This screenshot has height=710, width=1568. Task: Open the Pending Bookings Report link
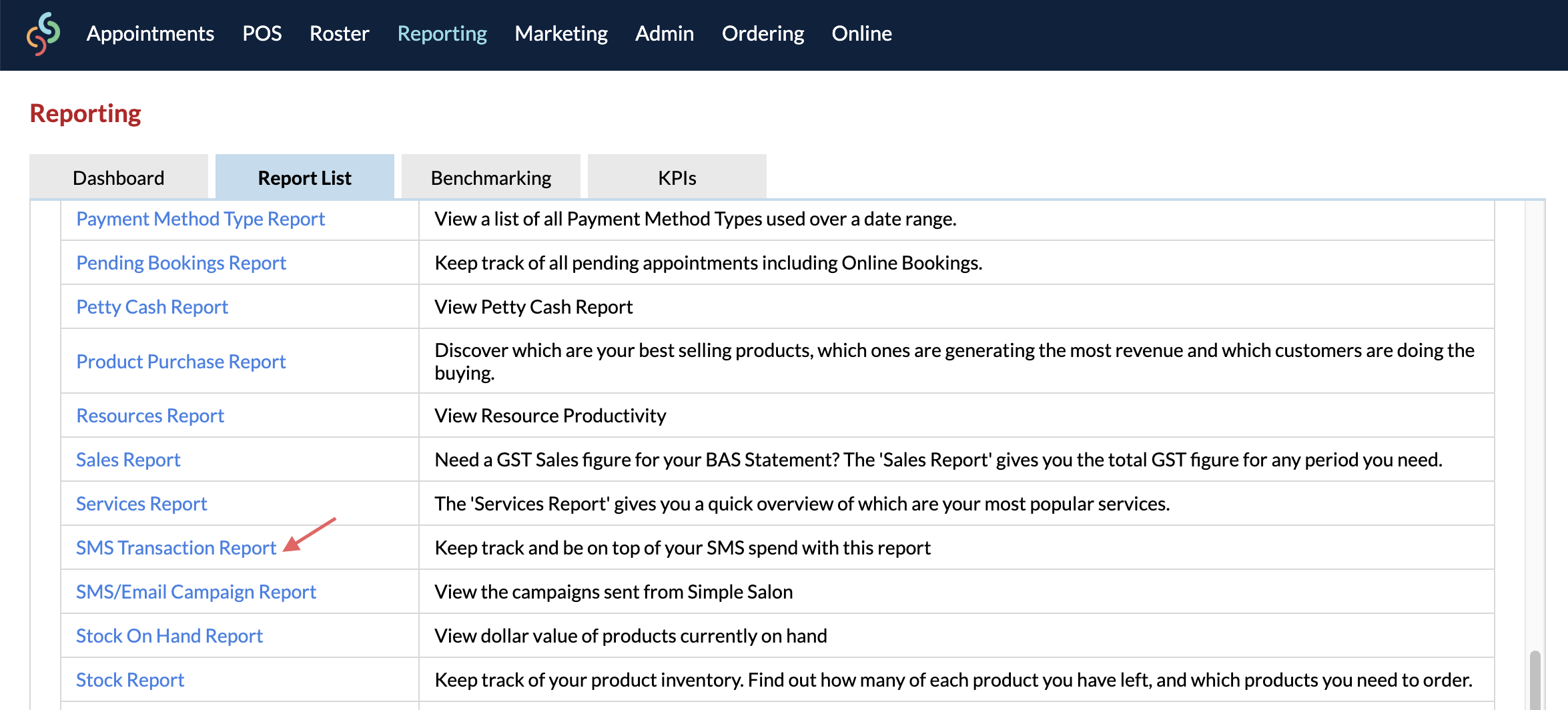tap(181, 263)
